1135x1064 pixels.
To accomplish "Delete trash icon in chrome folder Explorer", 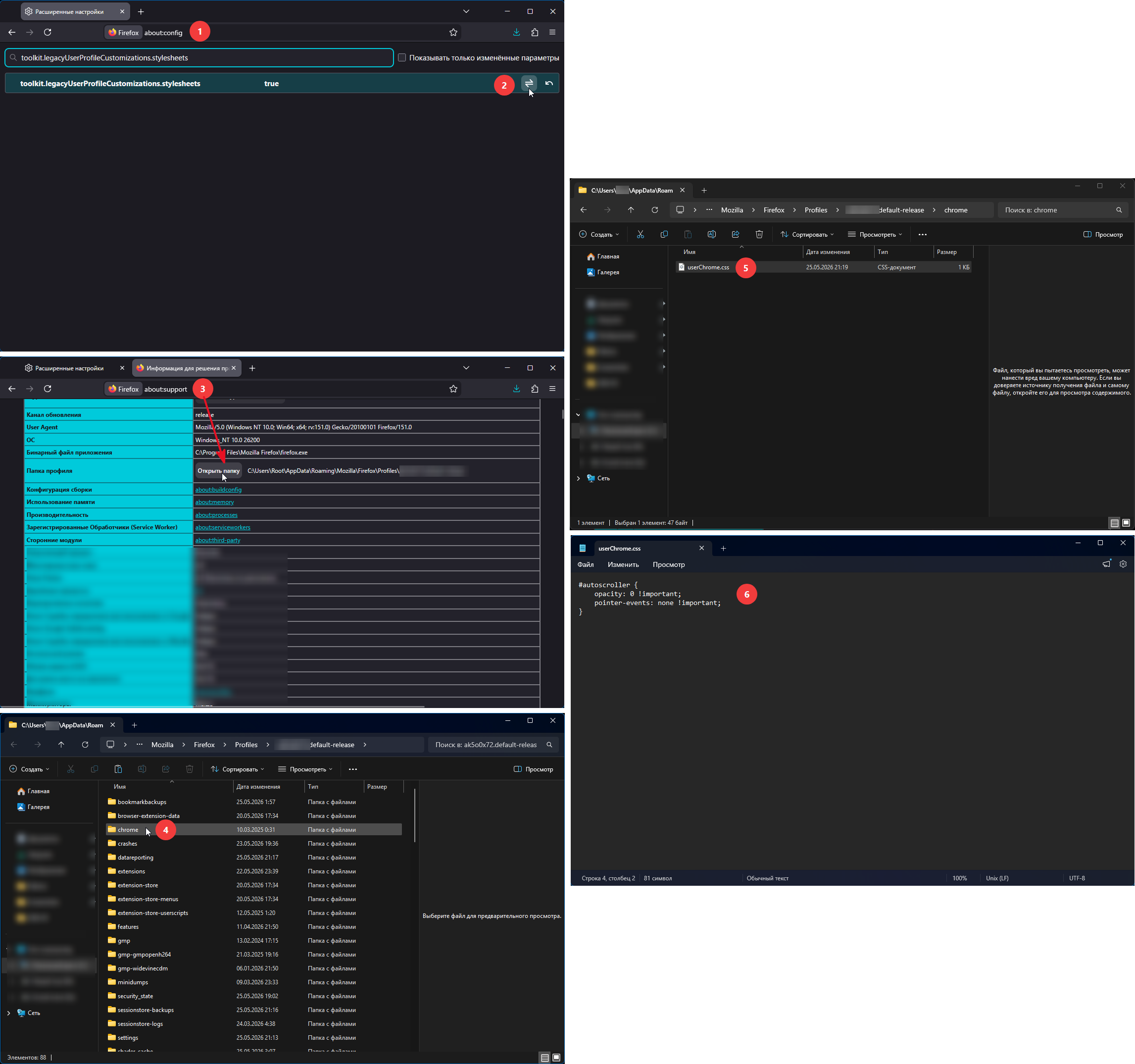I will pyautogui.click(x=759, y=235).
